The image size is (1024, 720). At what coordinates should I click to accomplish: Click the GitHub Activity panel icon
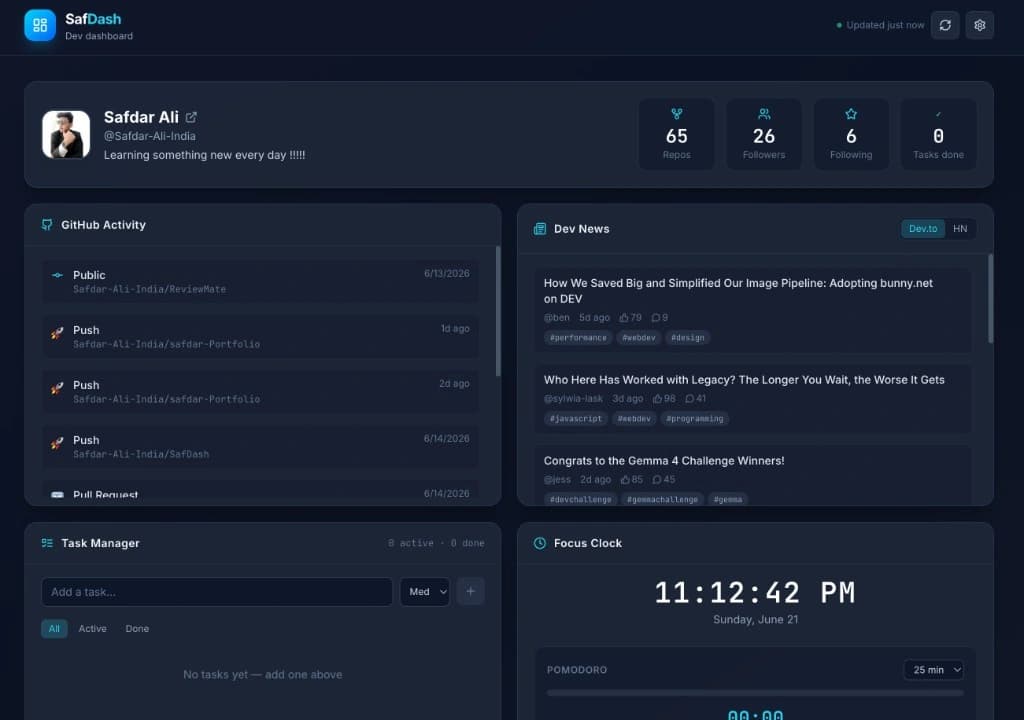click(47, 225)
